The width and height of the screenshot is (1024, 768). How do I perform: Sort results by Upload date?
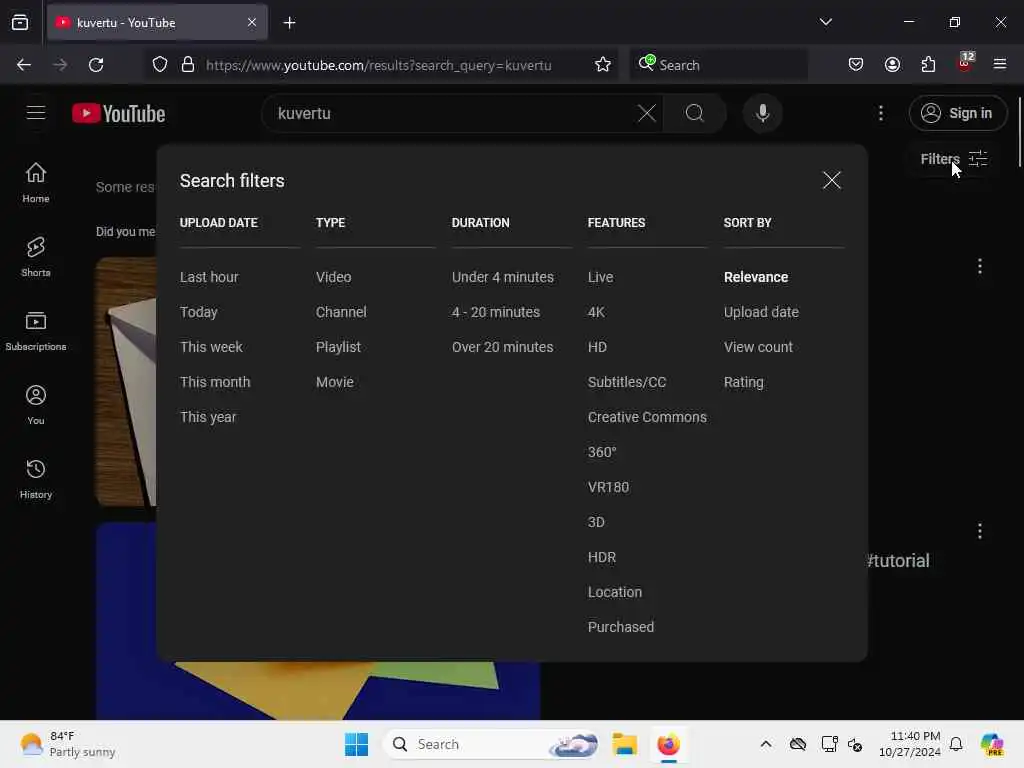point(761,312)
